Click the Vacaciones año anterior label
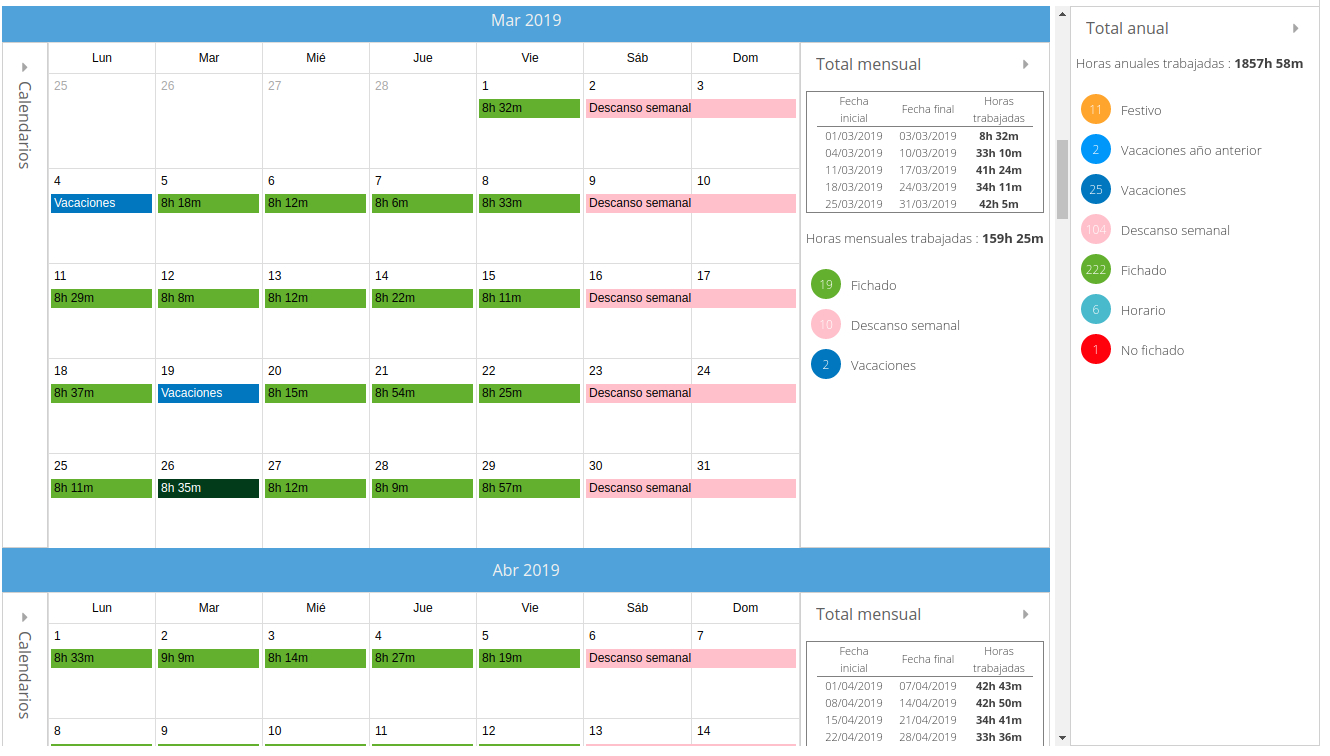 pos(1191,151)
